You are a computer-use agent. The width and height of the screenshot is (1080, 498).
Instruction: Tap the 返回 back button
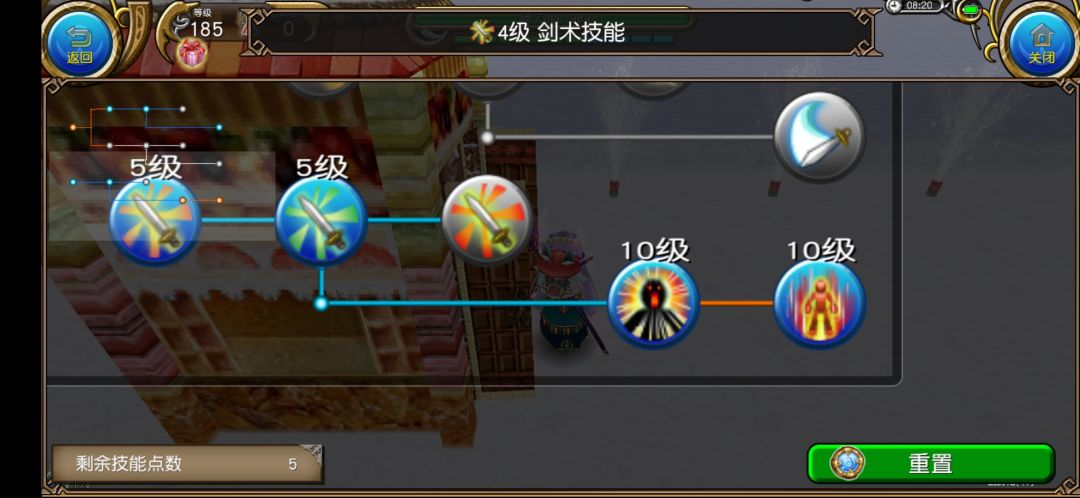click(79, 43)
